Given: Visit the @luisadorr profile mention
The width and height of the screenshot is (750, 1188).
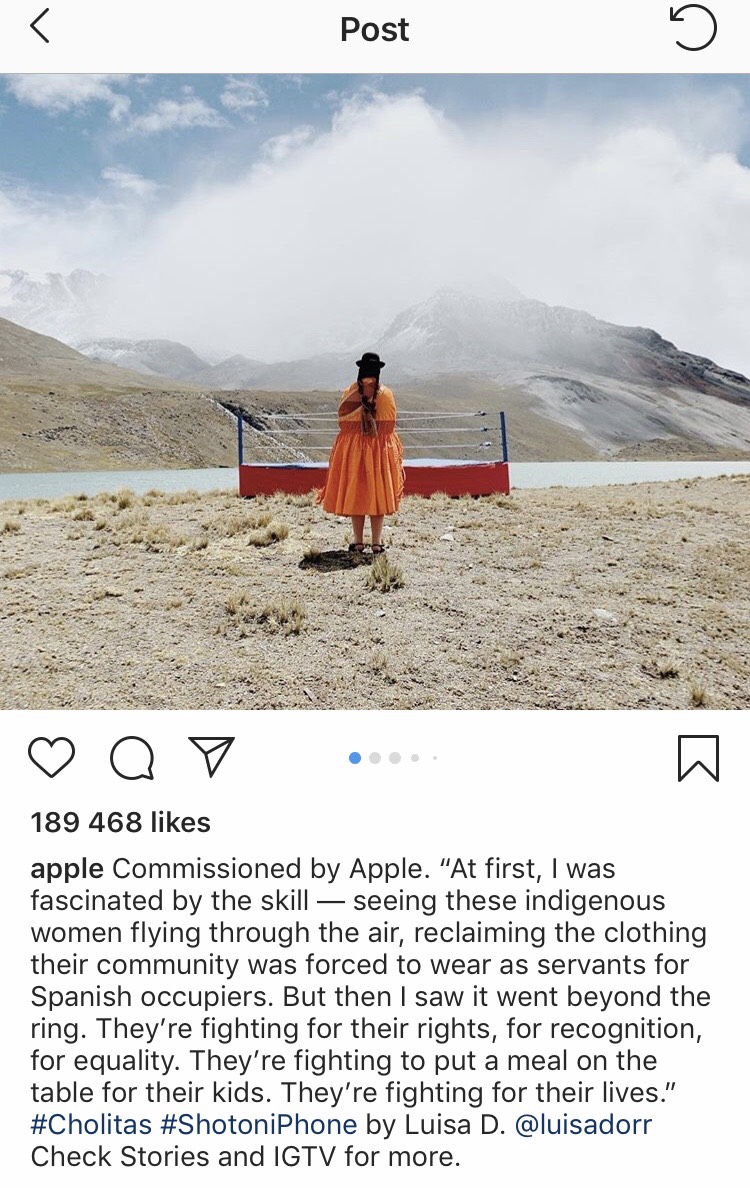Looking at the screenshot, I should click(583, 1124).
